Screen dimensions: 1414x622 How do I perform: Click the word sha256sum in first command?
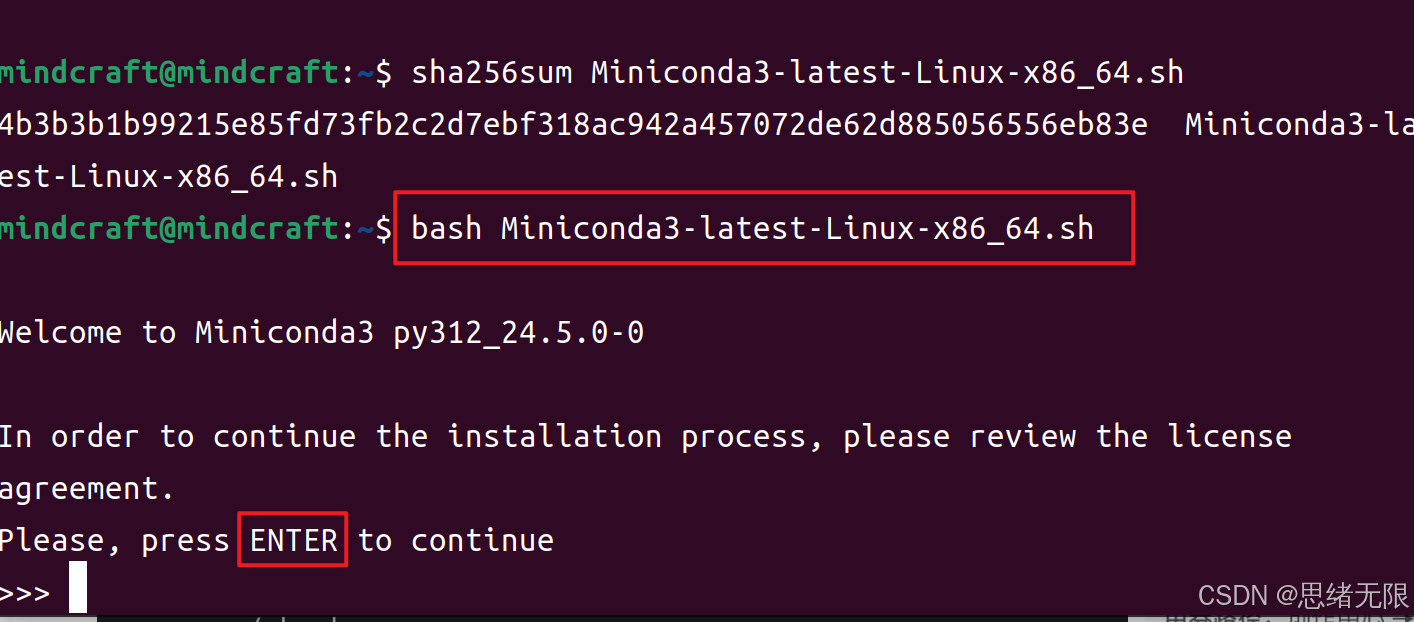(491, 73)
